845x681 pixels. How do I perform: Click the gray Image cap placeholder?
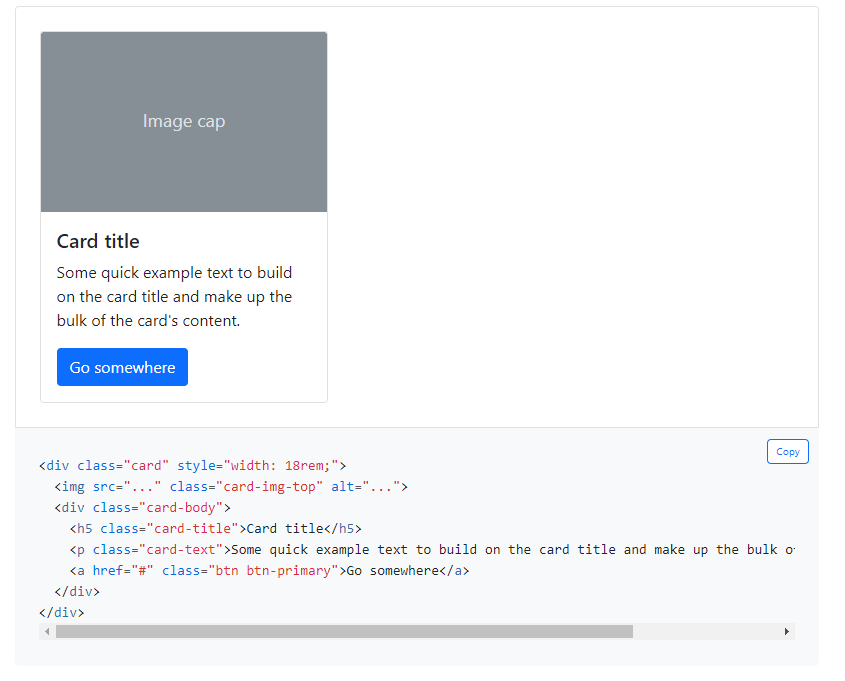(183, 121)
